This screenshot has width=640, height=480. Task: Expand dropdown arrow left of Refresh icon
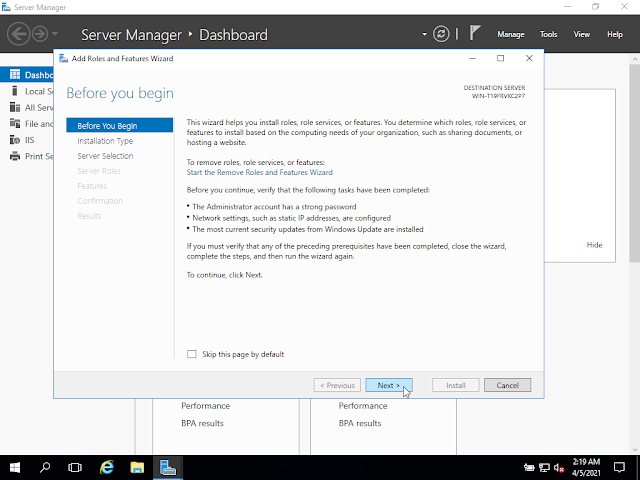pyautogui.click(x=424, y=34)
